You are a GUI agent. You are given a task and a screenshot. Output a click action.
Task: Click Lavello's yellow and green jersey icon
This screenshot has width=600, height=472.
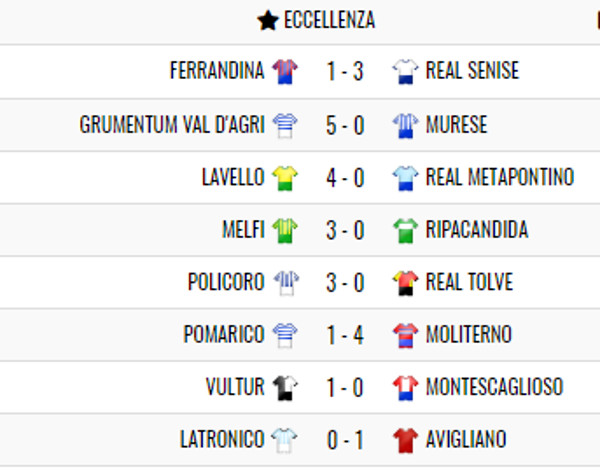tap(285, 178)
